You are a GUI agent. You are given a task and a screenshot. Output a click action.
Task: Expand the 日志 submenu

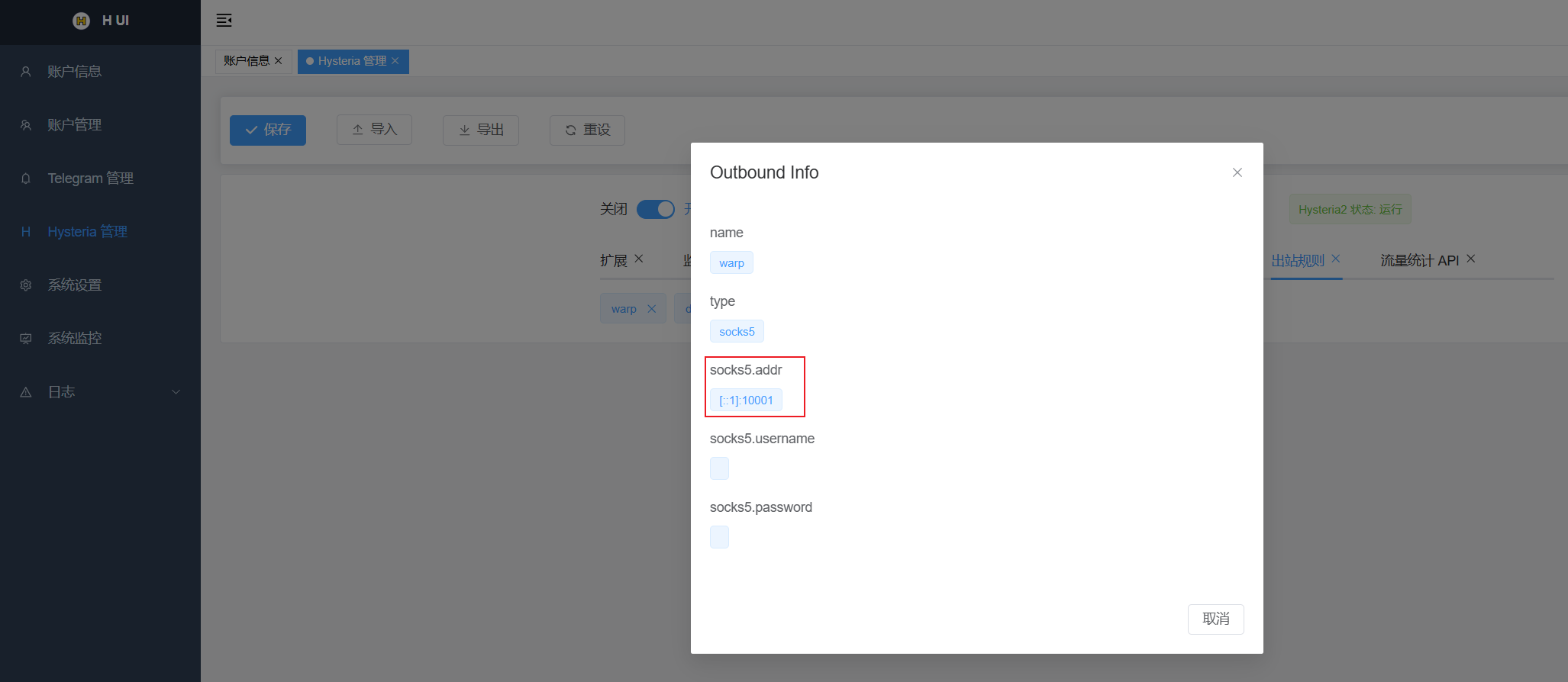100,392
